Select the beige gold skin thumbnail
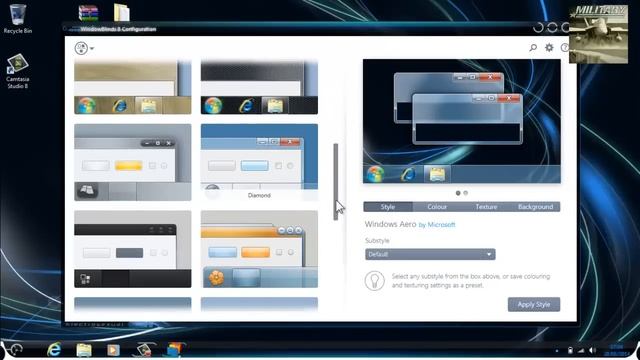 [133, 87]
